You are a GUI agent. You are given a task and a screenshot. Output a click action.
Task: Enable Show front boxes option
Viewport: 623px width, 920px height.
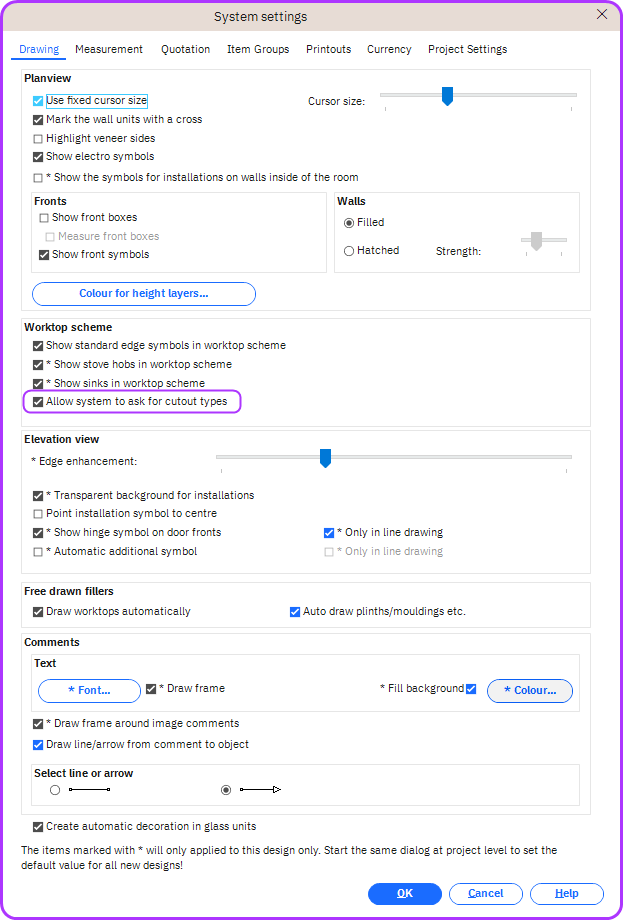44,218
